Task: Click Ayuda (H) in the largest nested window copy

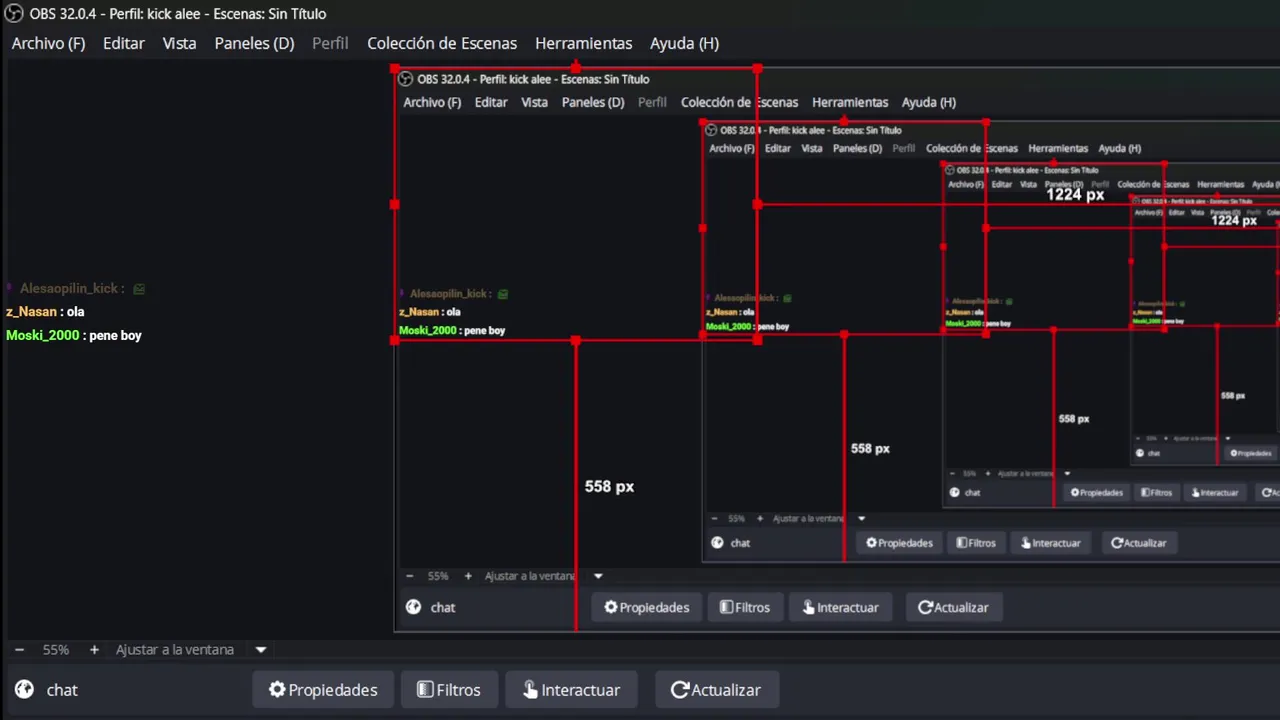Action: point(929,102)
